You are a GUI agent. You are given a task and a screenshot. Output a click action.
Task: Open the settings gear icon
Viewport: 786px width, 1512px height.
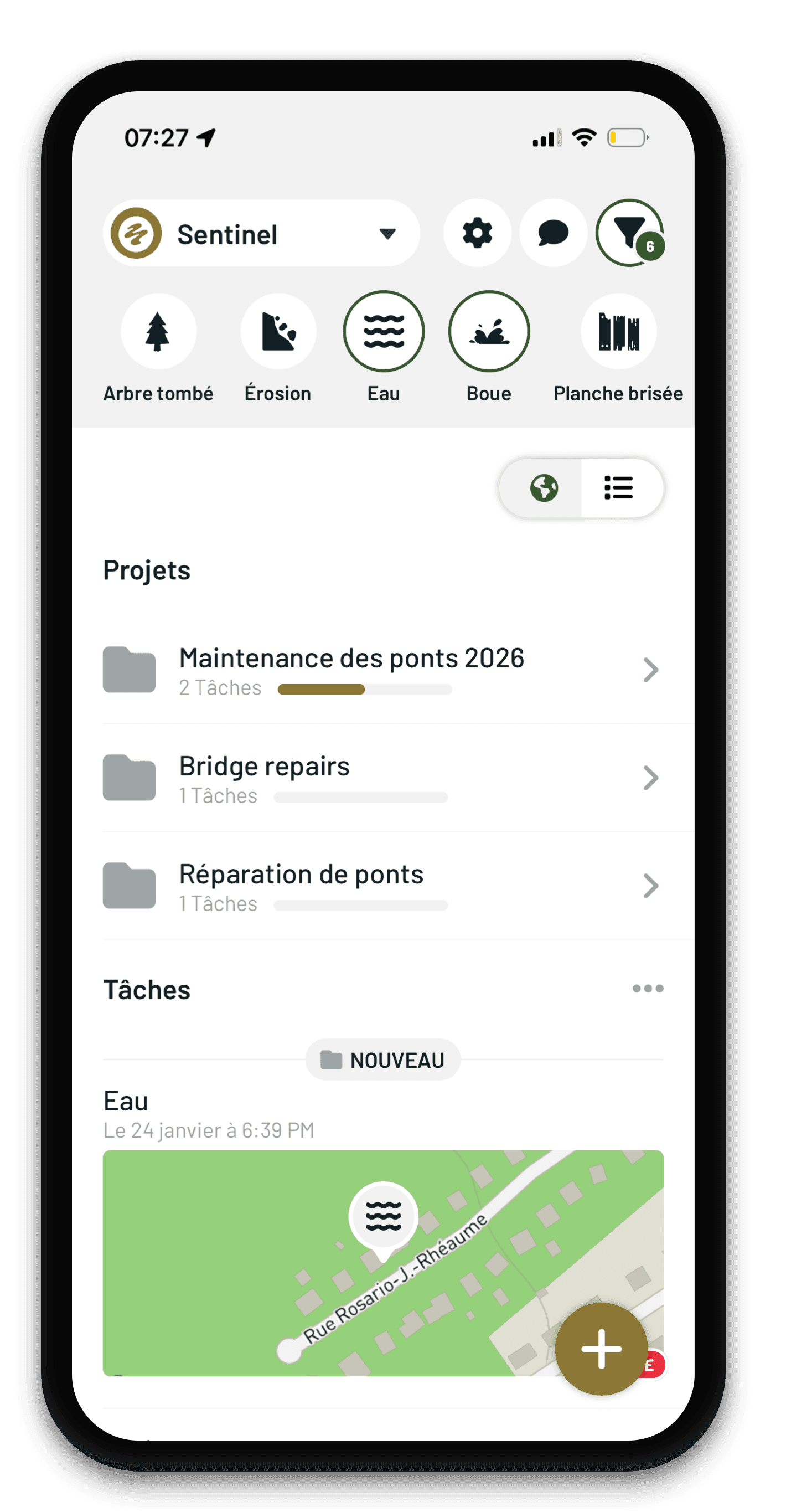click(477, 233)
